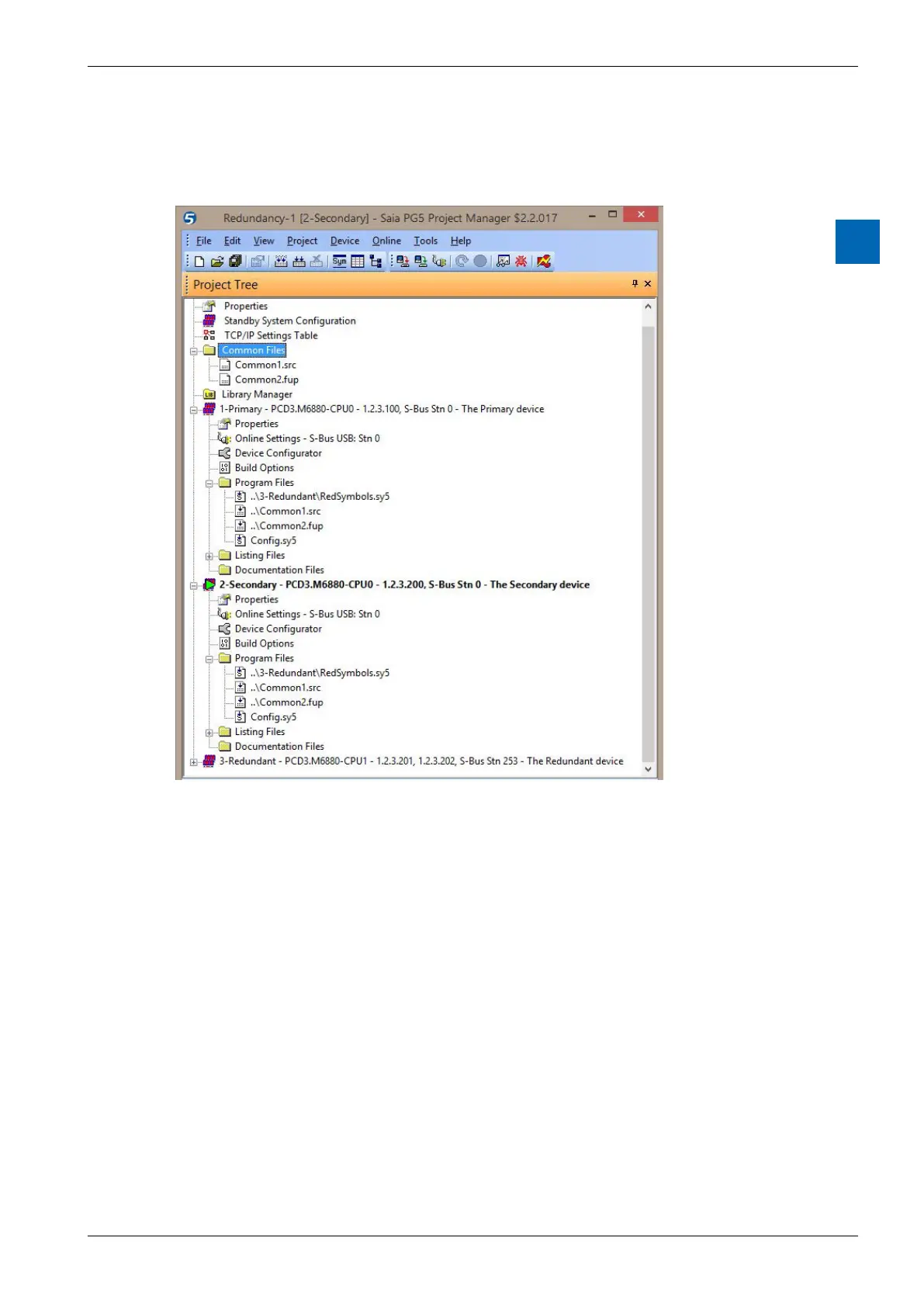
Task: Click the New Project toolbar icon
Action: pyautogui.click(x=199, y=262)
